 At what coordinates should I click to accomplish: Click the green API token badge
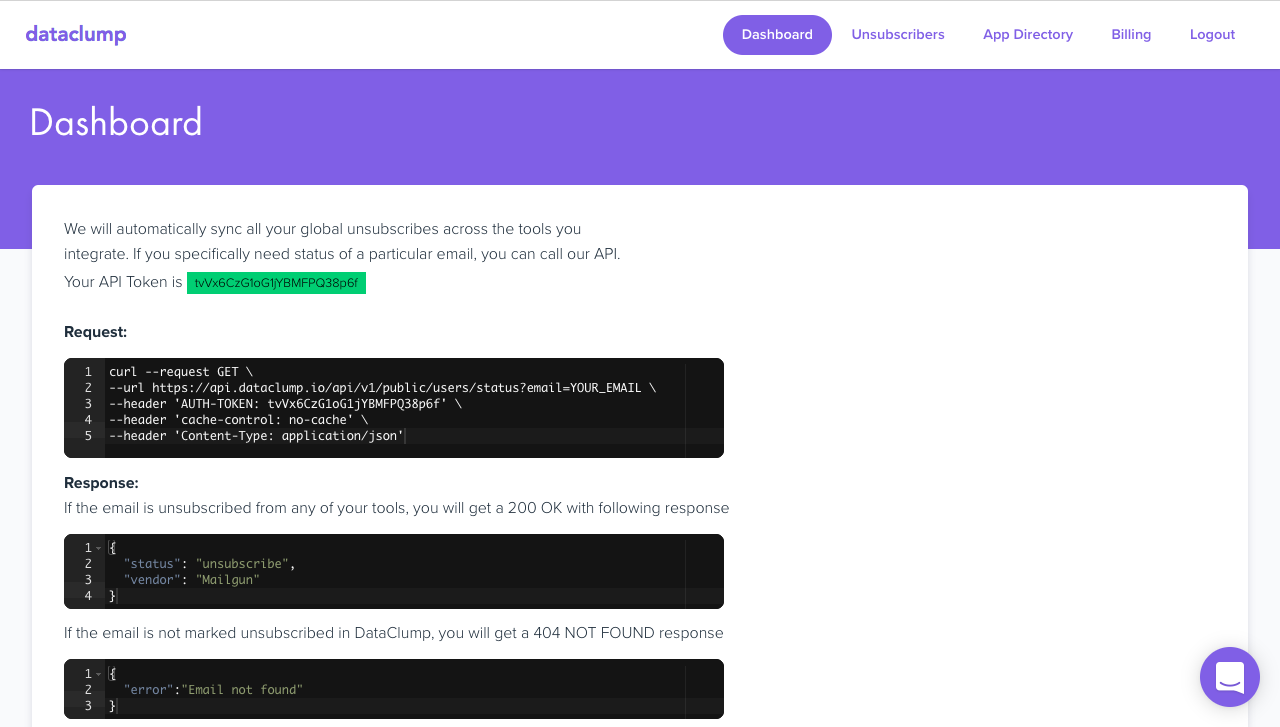click(x=276, y=283)
